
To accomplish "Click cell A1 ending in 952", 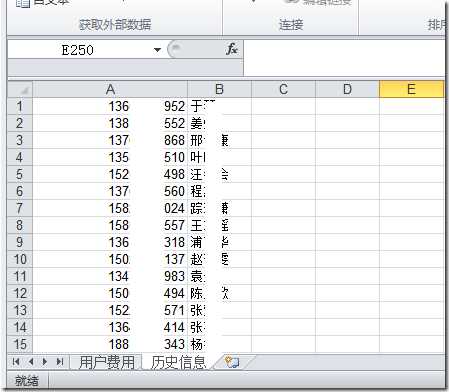I will [110, 106].
